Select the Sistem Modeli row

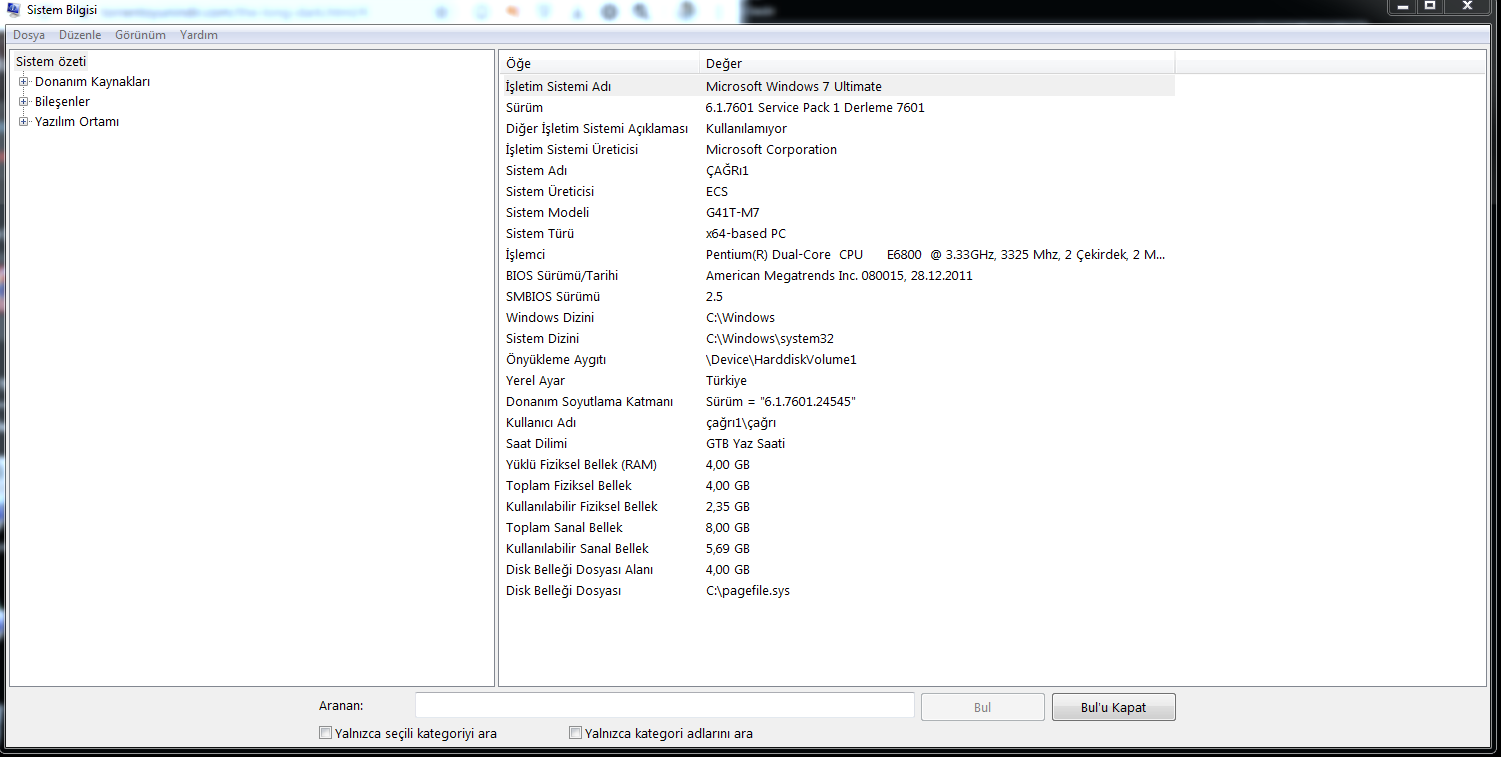(x=837, y=213)
